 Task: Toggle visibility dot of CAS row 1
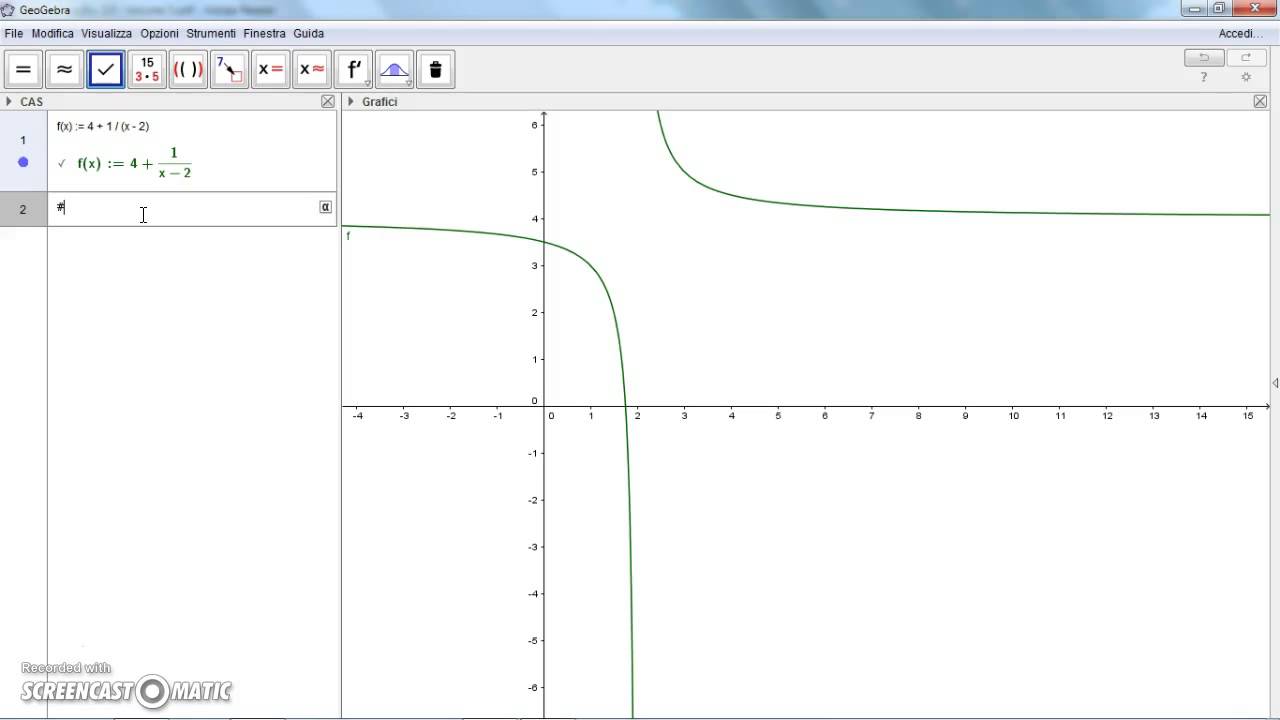(x=23, y=162)
